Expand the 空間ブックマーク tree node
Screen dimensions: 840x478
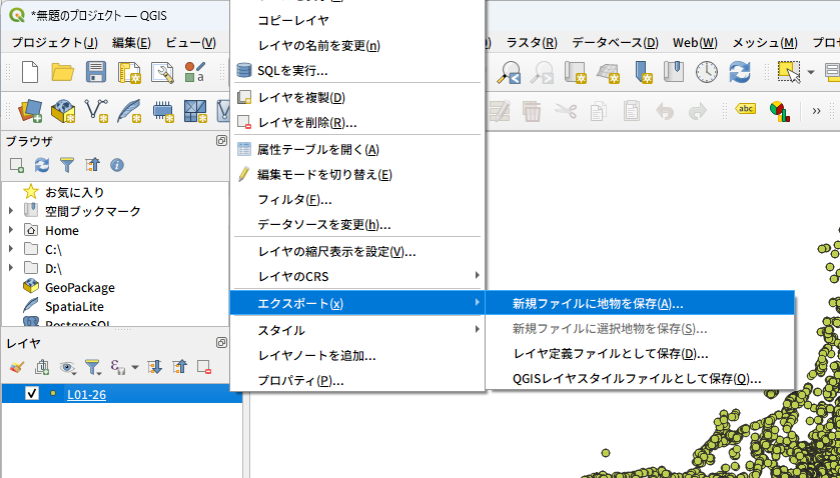(x=11, y=211)
